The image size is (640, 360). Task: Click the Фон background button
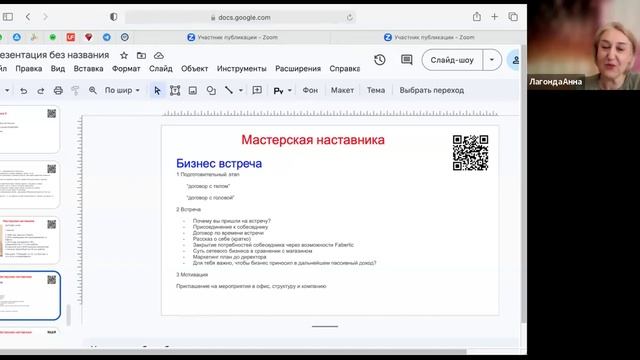click(310, 90)
